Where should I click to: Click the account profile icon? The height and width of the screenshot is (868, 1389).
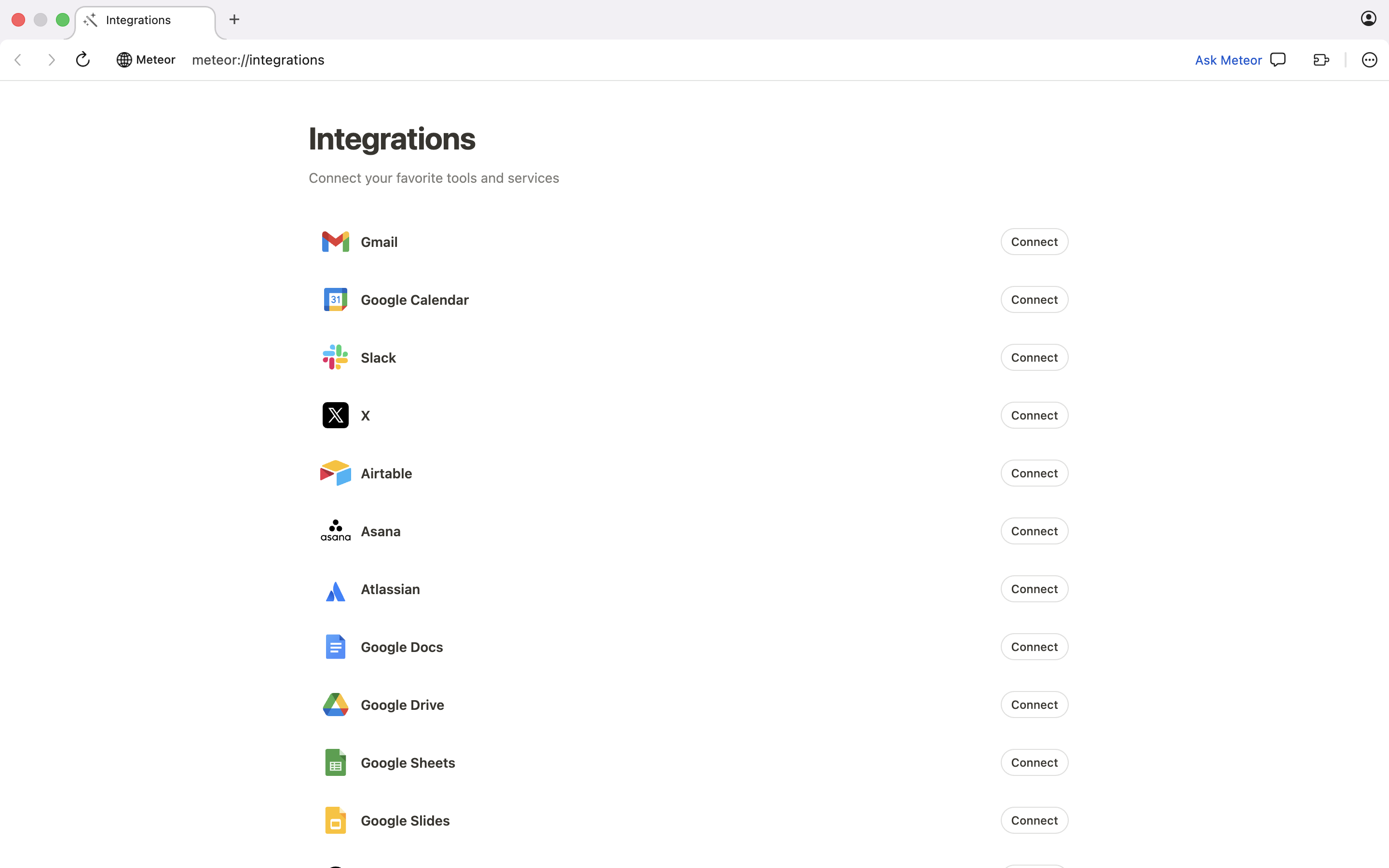pos(1368,18)
